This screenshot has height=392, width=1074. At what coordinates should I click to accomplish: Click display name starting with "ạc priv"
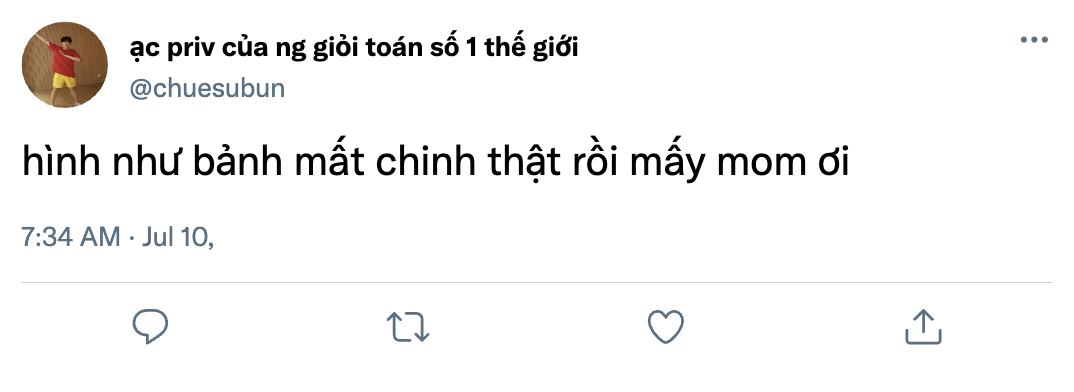pyautogui.click(x=353, y=48)
